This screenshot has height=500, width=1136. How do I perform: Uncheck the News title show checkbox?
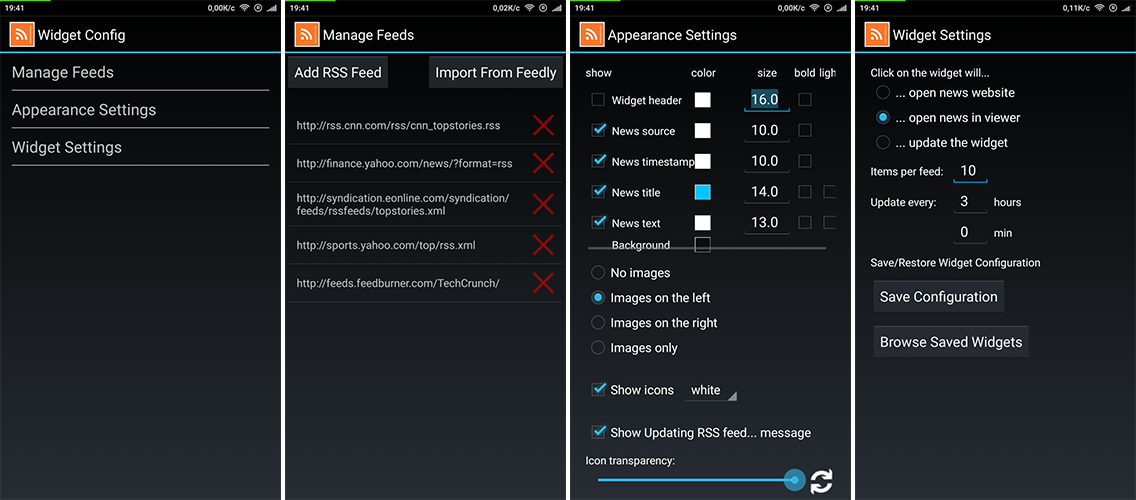[x=598, y=192]
